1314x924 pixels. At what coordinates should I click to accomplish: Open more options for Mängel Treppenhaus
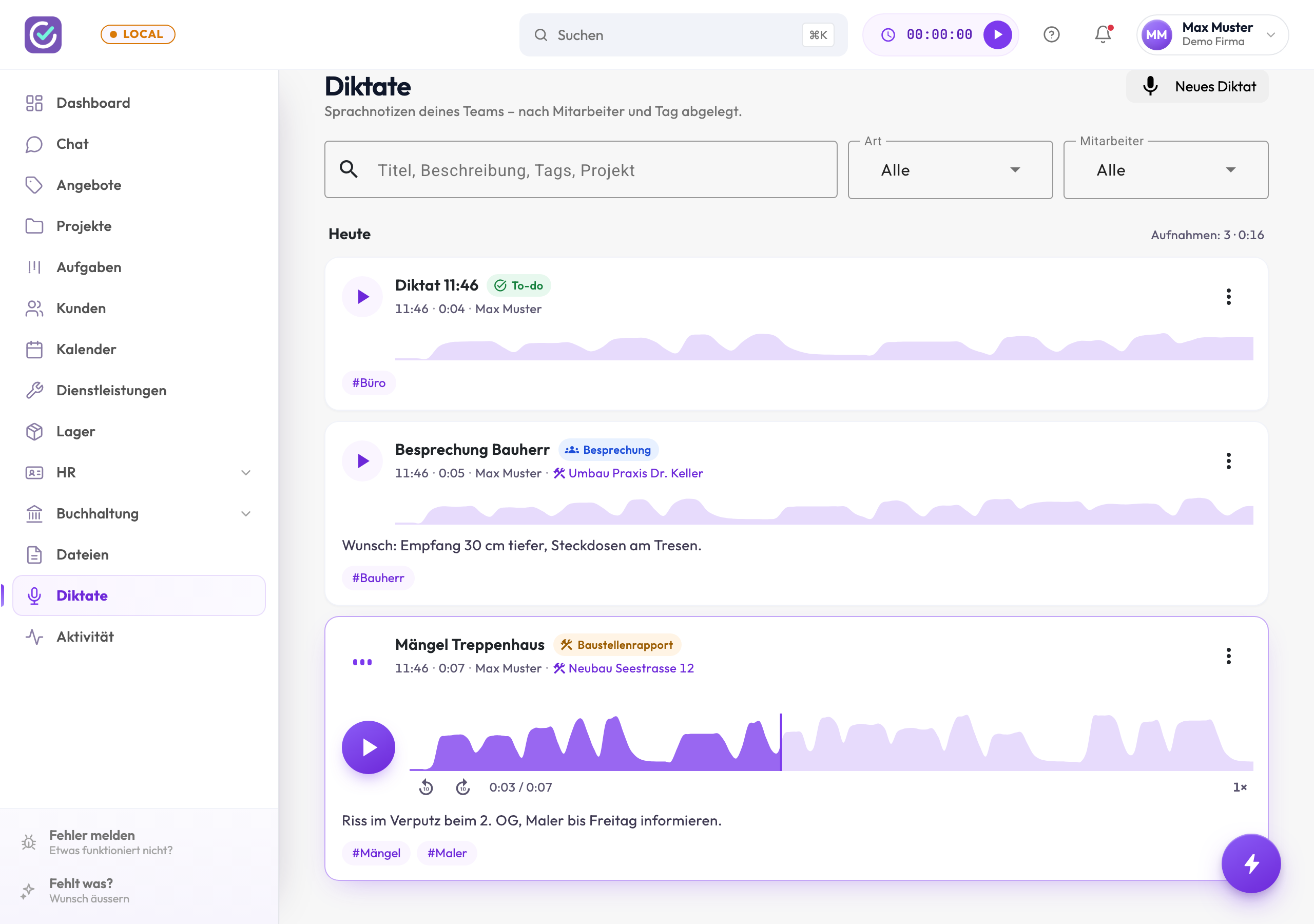point(1228,656)
